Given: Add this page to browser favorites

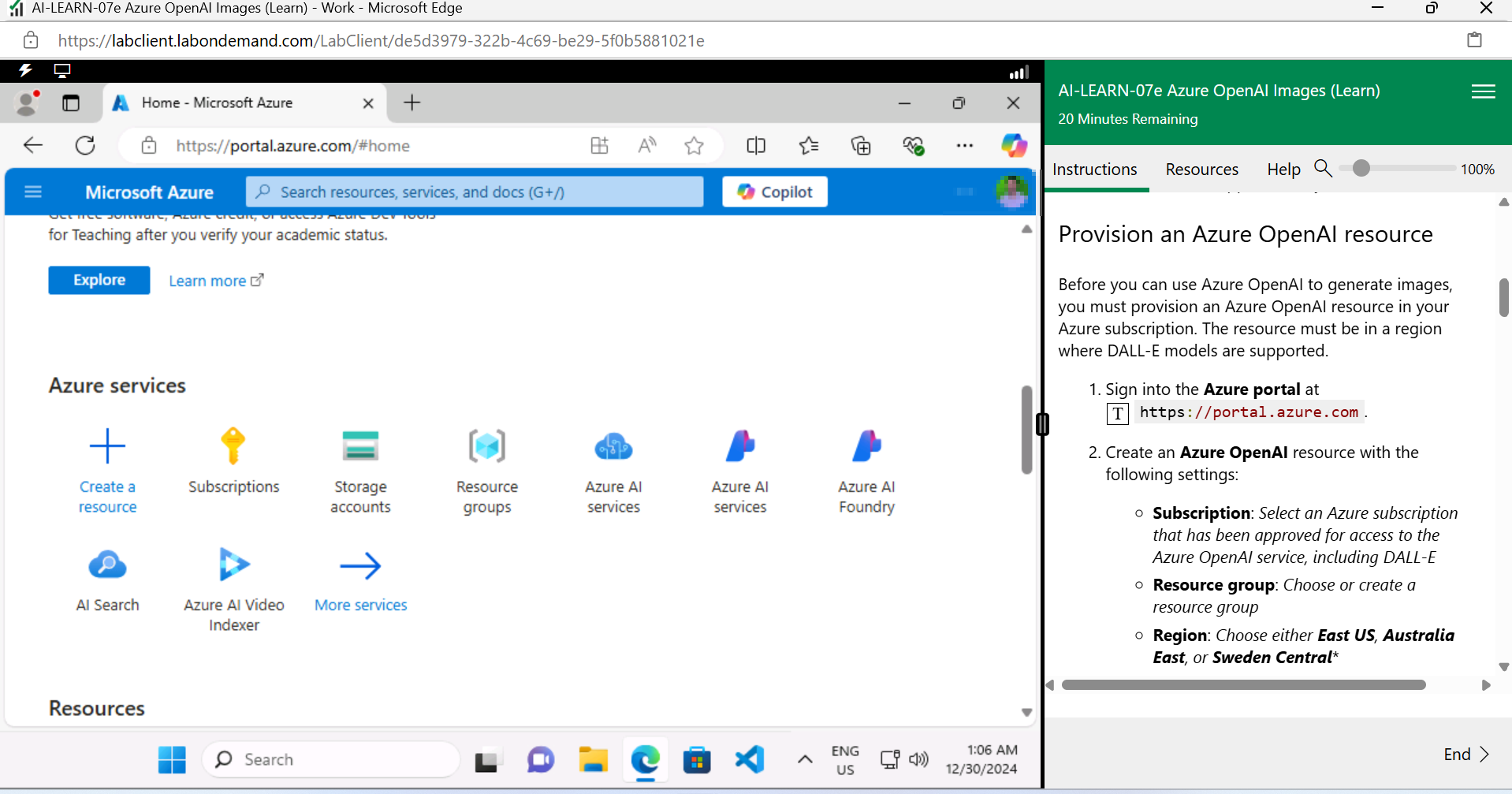Looking at the screenshot, I should click(694, 145).
